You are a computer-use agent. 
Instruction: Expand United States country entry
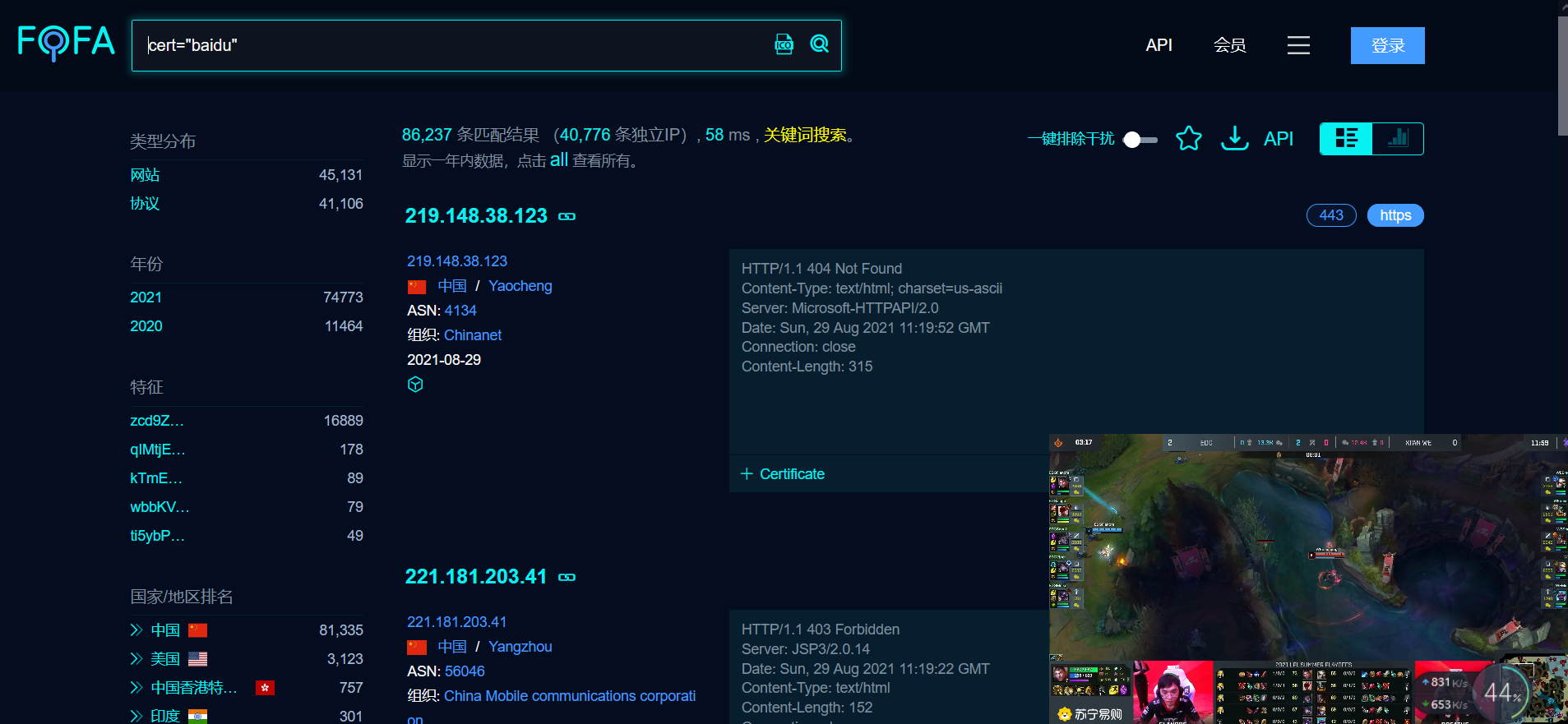click(x=136, y=659)
